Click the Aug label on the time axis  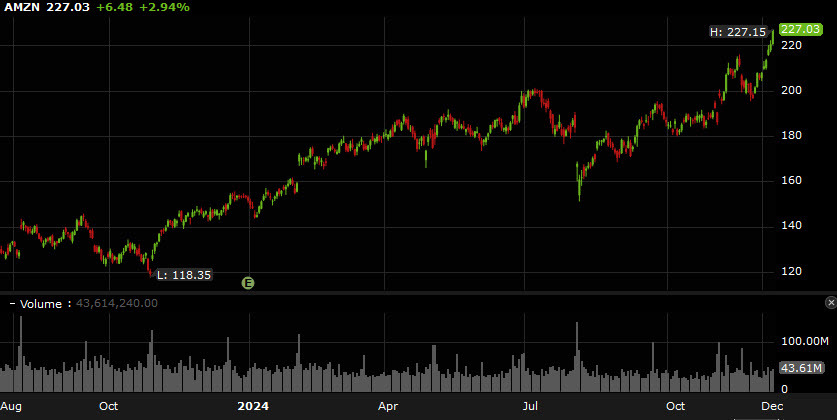(x=11, y=406)
